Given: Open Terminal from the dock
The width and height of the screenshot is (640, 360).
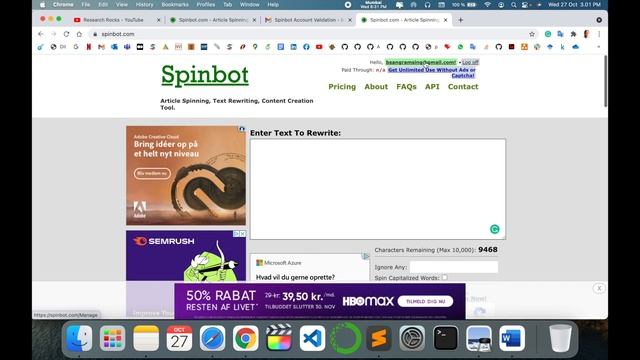Looking at the screenshot, I should (x=445, y=338).
